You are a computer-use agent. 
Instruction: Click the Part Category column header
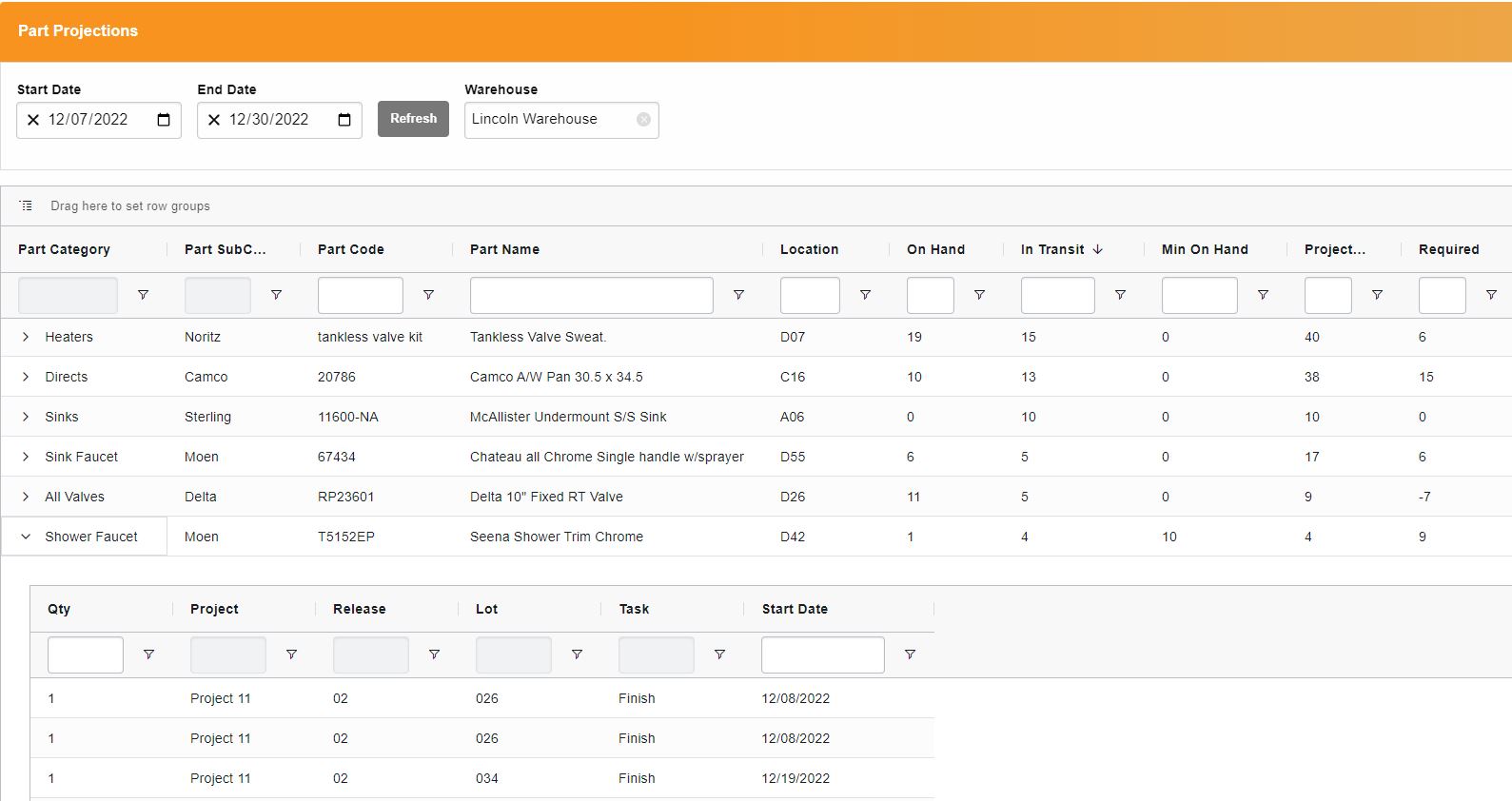pyautogui.click(x=64, y=249)
